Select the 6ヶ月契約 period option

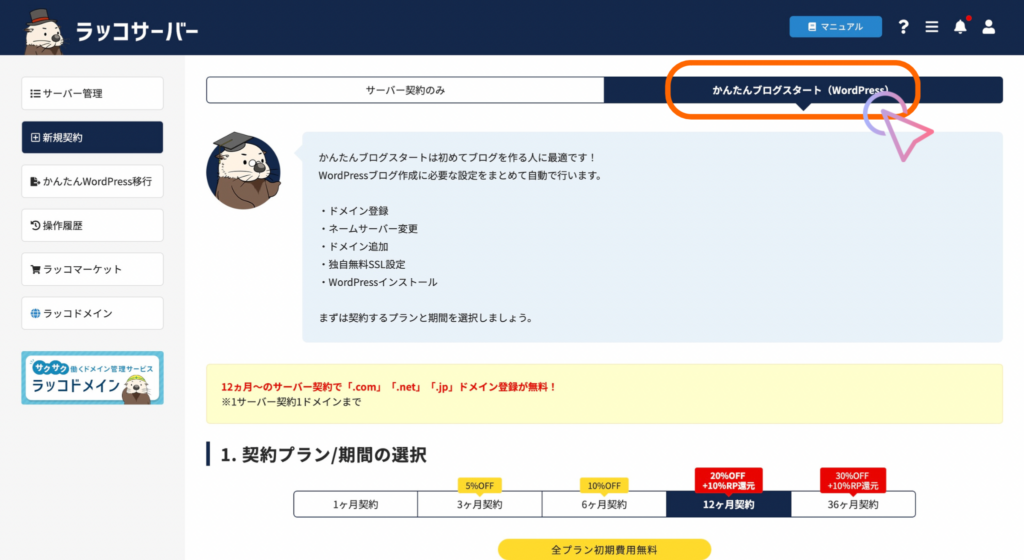tap(603, 504)
